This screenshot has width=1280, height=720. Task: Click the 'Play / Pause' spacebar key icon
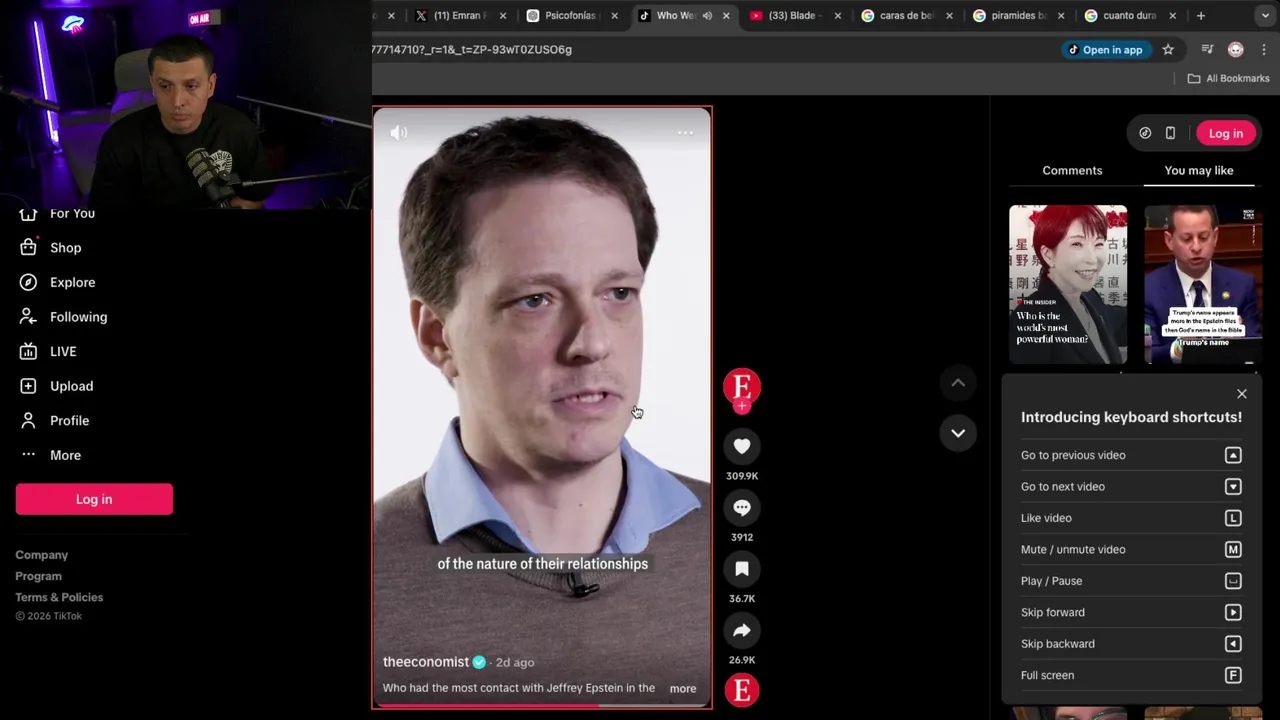(x=1233, y=581)
